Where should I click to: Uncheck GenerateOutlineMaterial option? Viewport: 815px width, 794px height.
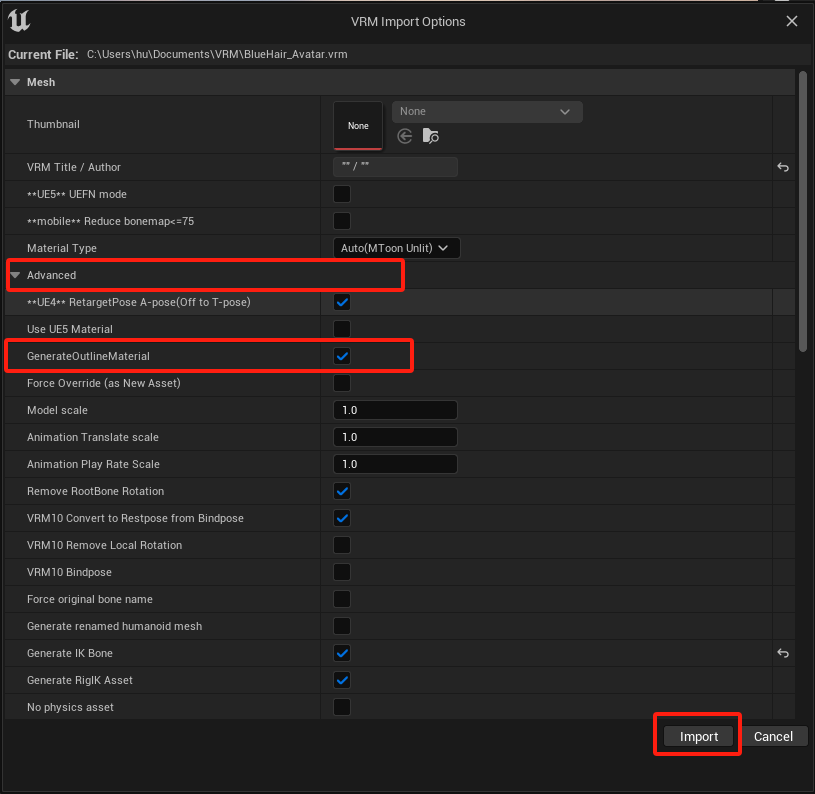342,356
